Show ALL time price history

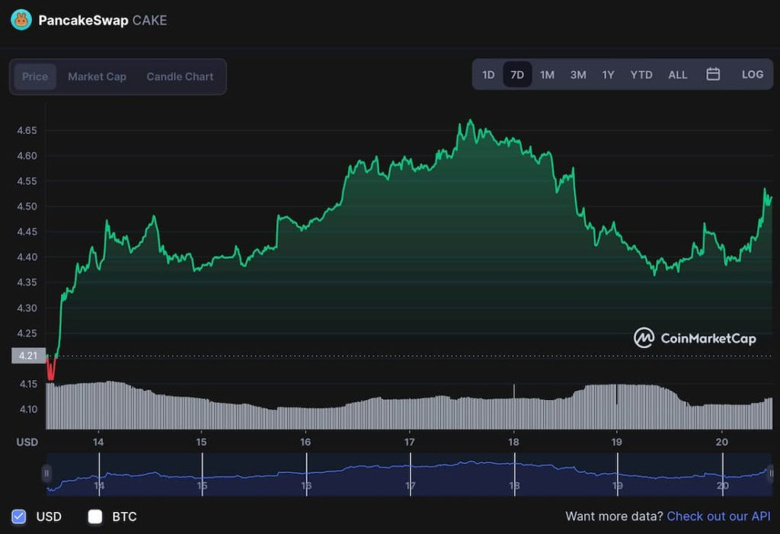tap(677, 74)
